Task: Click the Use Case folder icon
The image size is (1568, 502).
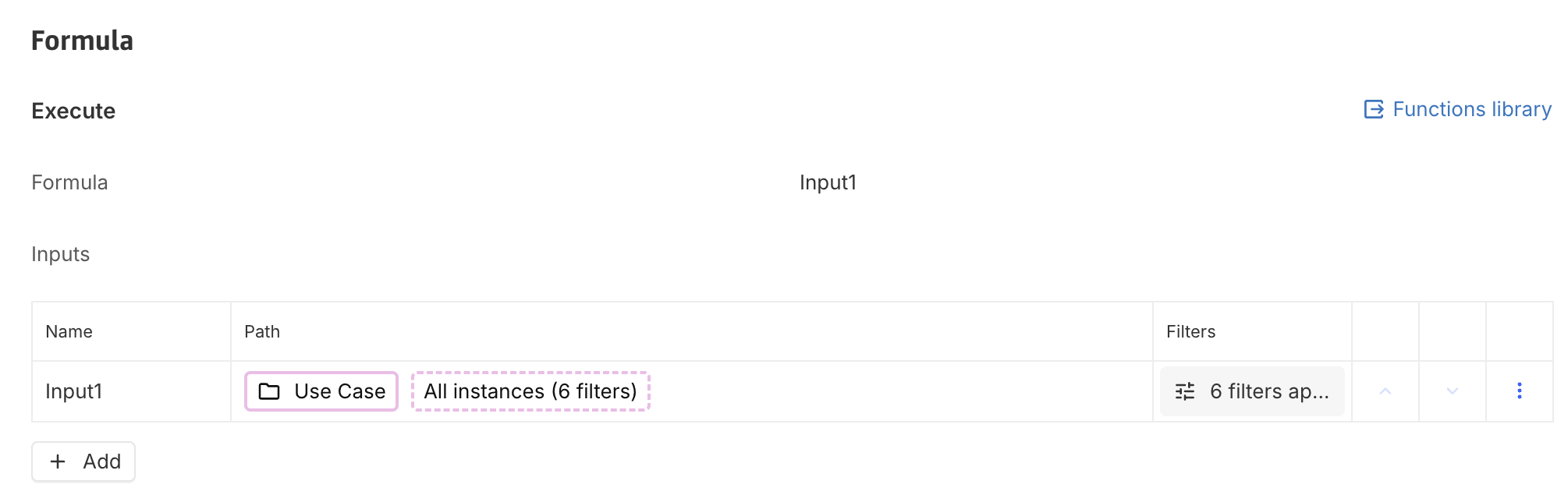Action: tap(269, 391)
